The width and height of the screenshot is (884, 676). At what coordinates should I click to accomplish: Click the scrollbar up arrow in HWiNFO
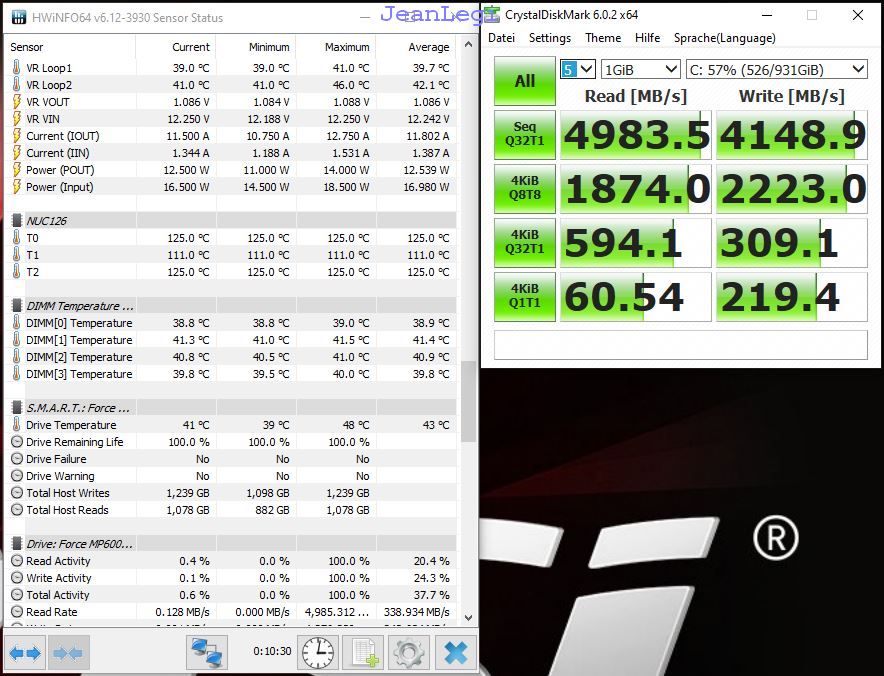(x=468, y=44)
